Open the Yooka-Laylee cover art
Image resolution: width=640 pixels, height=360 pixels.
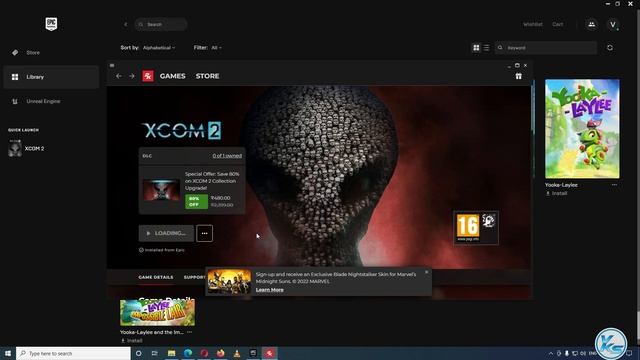[x=582, y=129]
